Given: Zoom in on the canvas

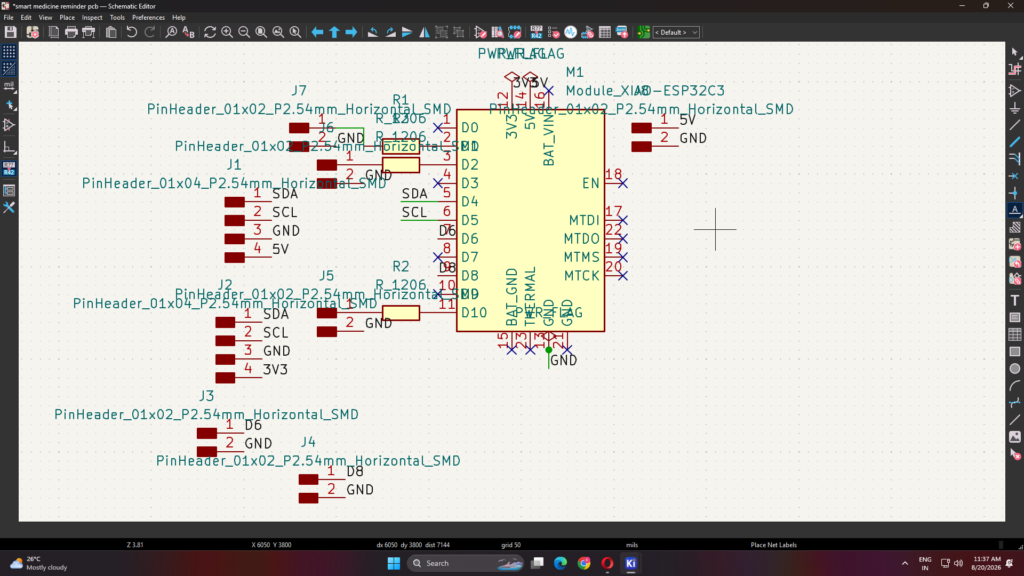Looking at the screenshot, I should pos(227,32).
